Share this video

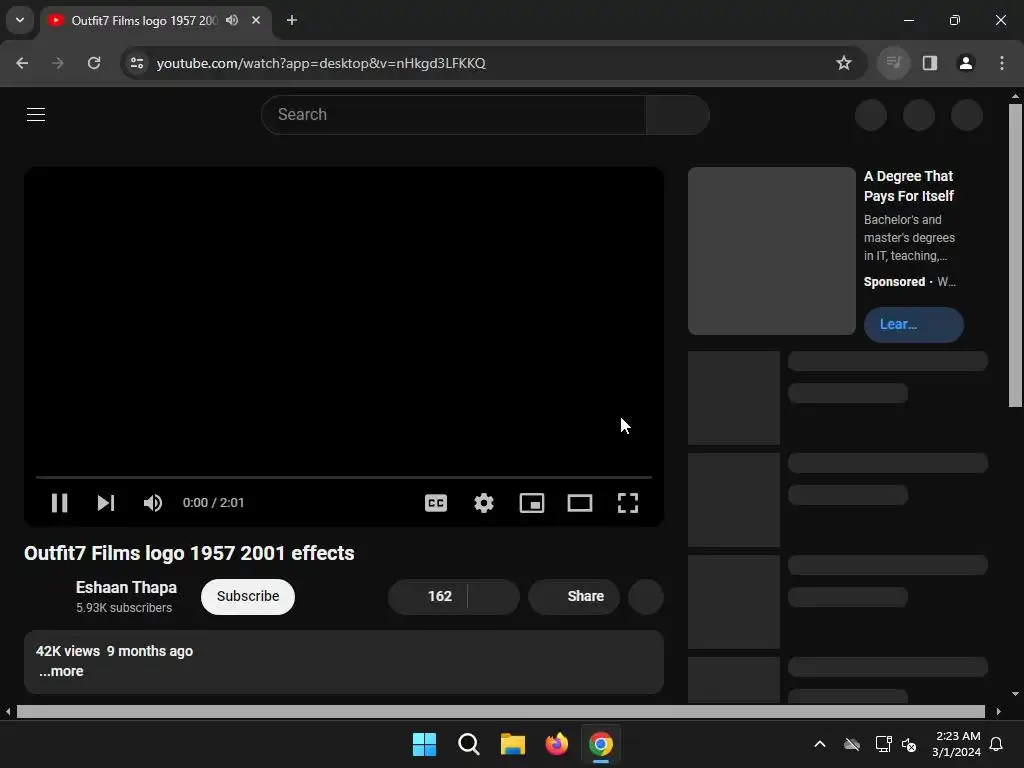point(574,596)
